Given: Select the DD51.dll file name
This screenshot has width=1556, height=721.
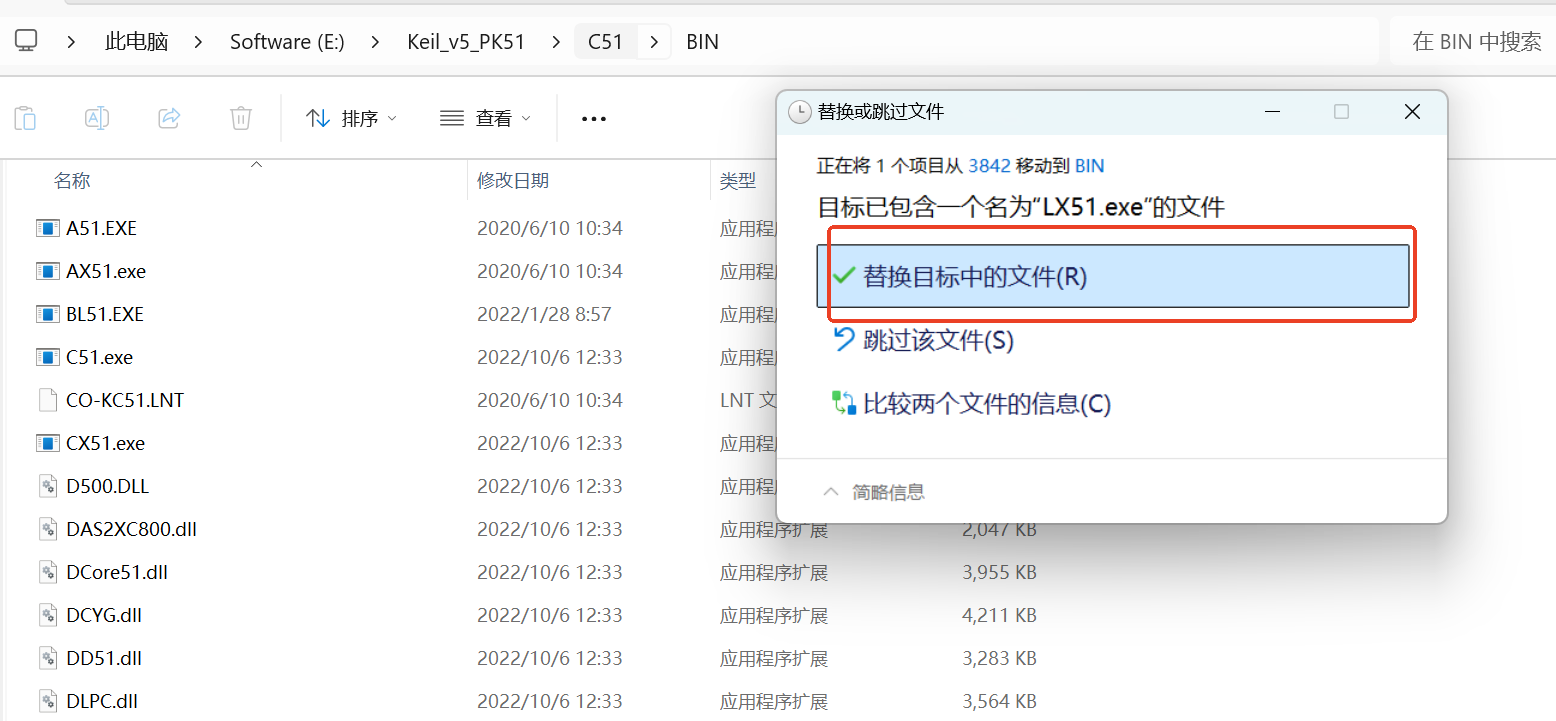Looking at the screenshot, I should click(104, 658).
